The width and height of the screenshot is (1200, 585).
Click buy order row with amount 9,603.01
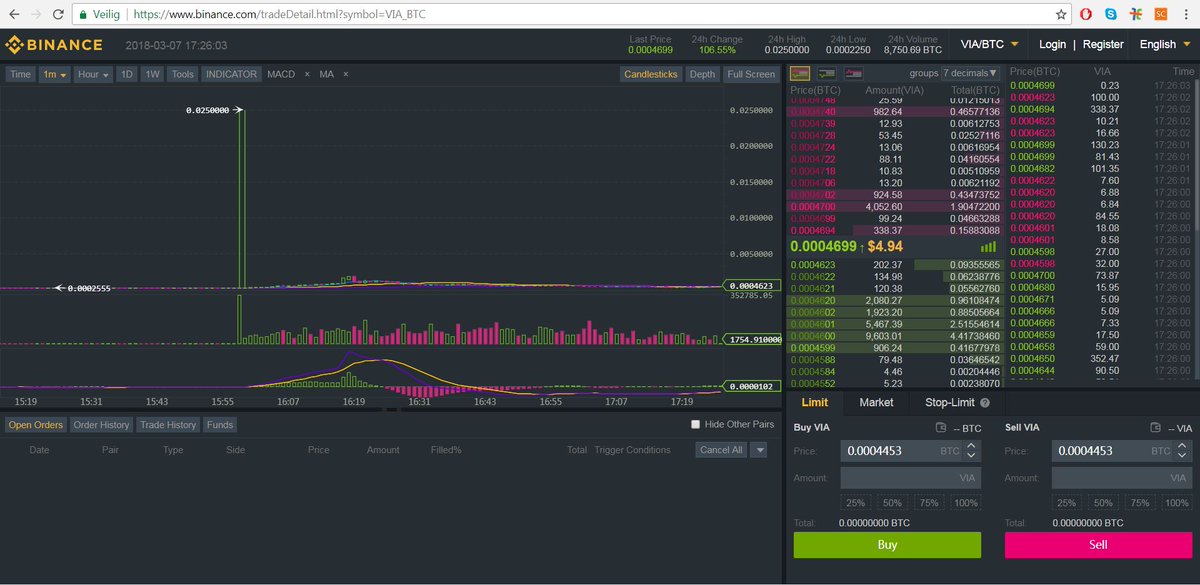(x=896, y=337)
